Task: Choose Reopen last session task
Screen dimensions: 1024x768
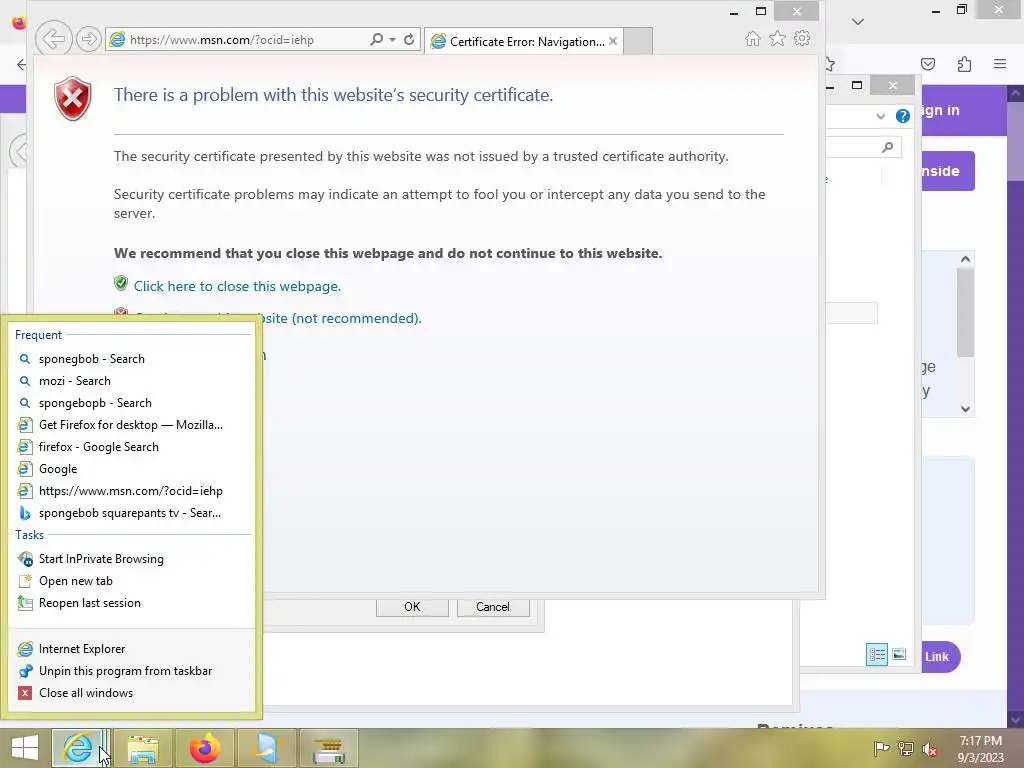Action: [x=133, y=603]
